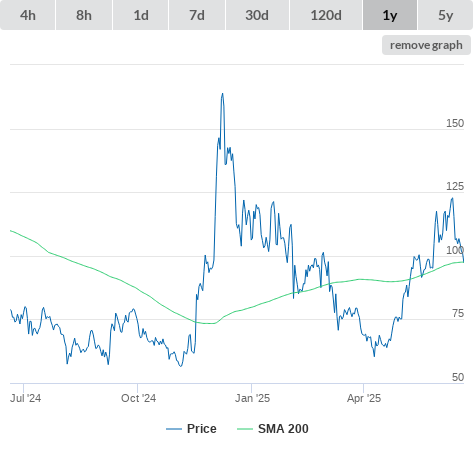The width and height of the screenshot is (474, 455).
Task: Click the remove graph button
Action: point(426,45)
